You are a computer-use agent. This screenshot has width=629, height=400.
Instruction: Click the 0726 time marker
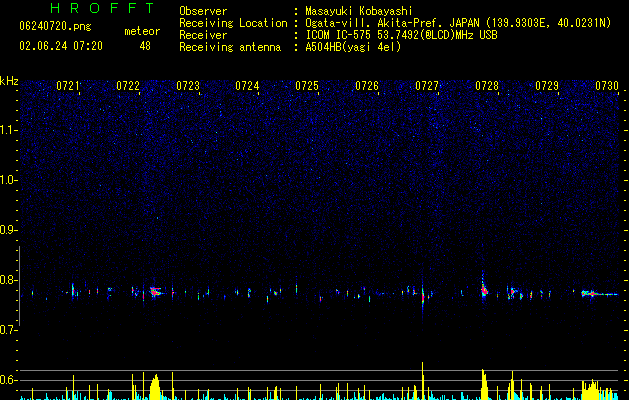[x=367, y=86]
